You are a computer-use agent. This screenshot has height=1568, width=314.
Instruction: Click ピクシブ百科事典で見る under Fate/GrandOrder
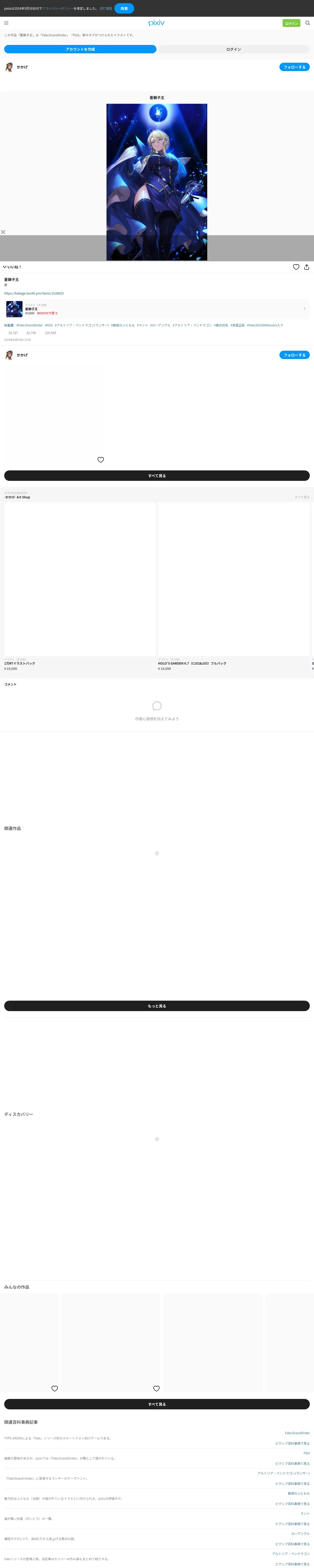click(x=292, y=1443)
